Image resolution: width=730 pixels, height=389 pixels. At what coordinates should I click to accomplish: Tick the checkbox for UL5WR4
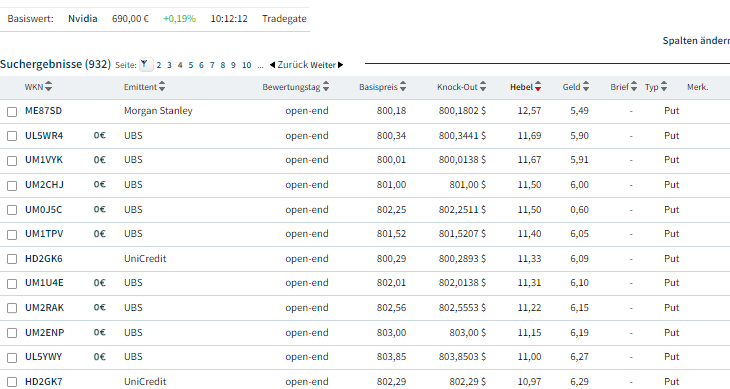pyautogui.click(x=12, y=136)
